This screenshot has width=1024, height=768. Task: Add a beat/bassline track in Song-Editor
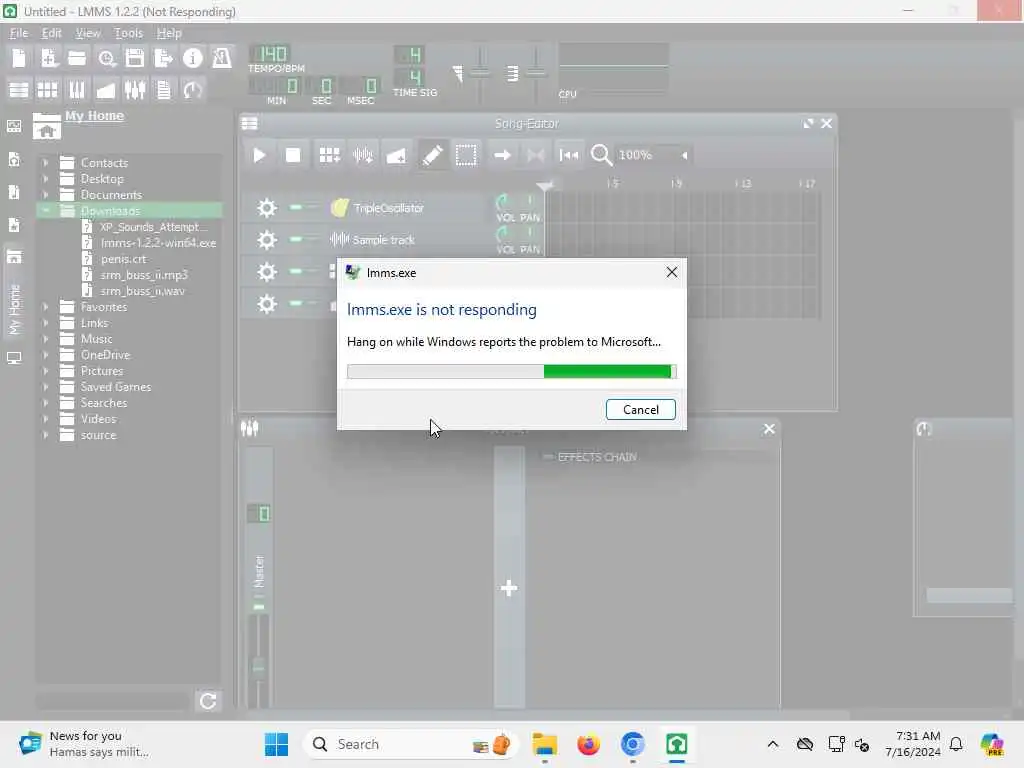[329, 155]
